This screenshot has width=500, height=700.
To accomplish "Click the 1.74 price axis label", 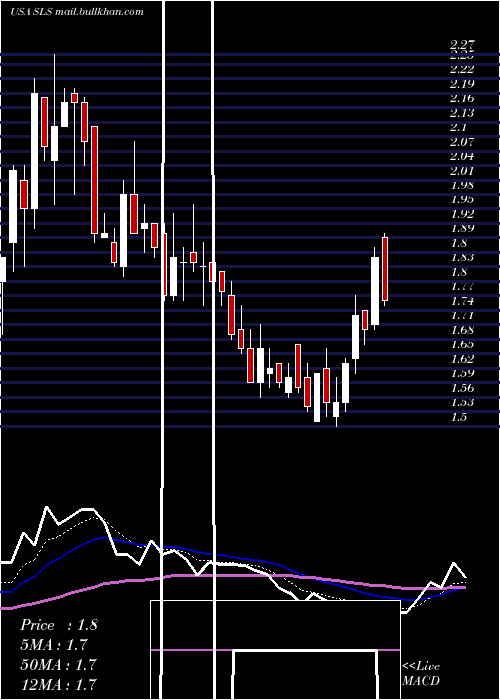I will pos(462,301).
